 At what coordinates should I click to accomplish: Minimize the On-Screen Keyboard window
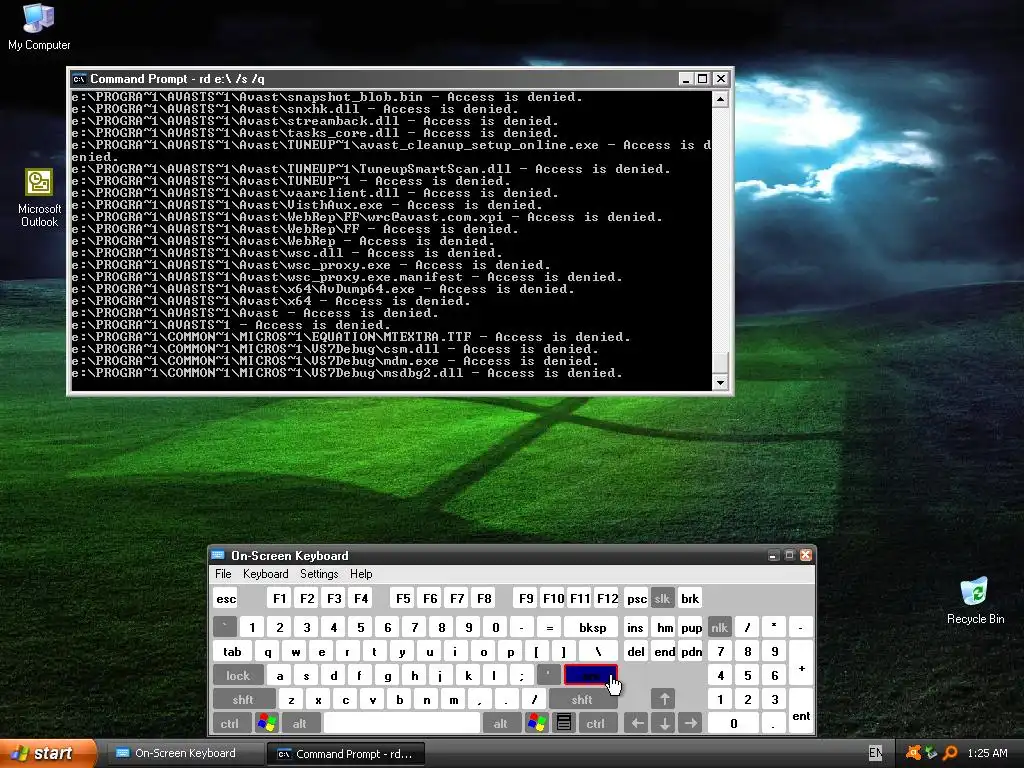(x=773, y=555)
